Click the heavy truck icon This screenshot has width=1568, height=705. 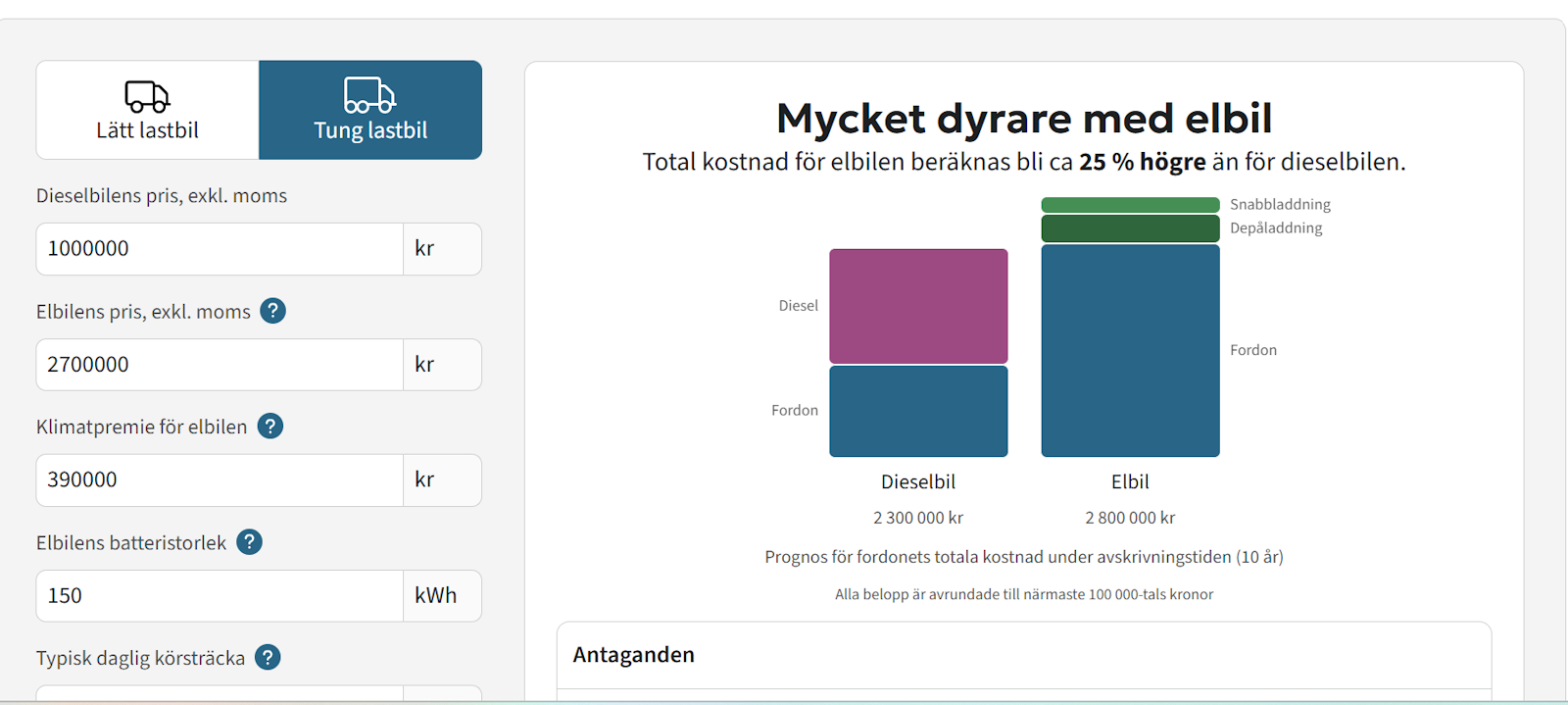[369, 95]
